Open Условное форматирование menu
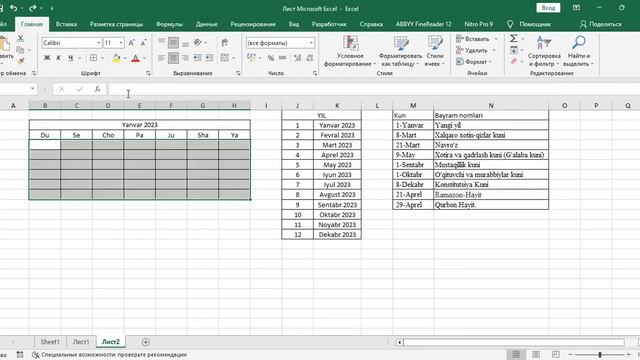 tap(350, 51)
